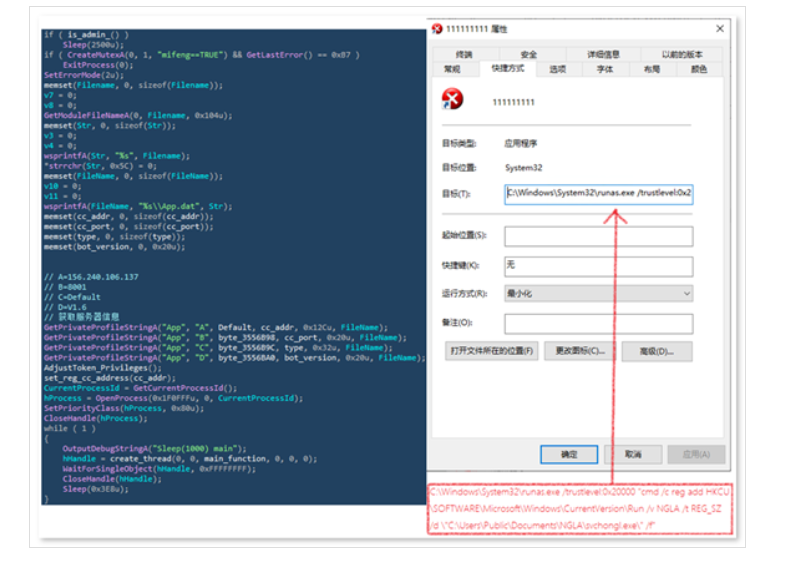Click the comment // A=156.240.106.137
This screenshot has height=564, width=786.
pos(91,277)
